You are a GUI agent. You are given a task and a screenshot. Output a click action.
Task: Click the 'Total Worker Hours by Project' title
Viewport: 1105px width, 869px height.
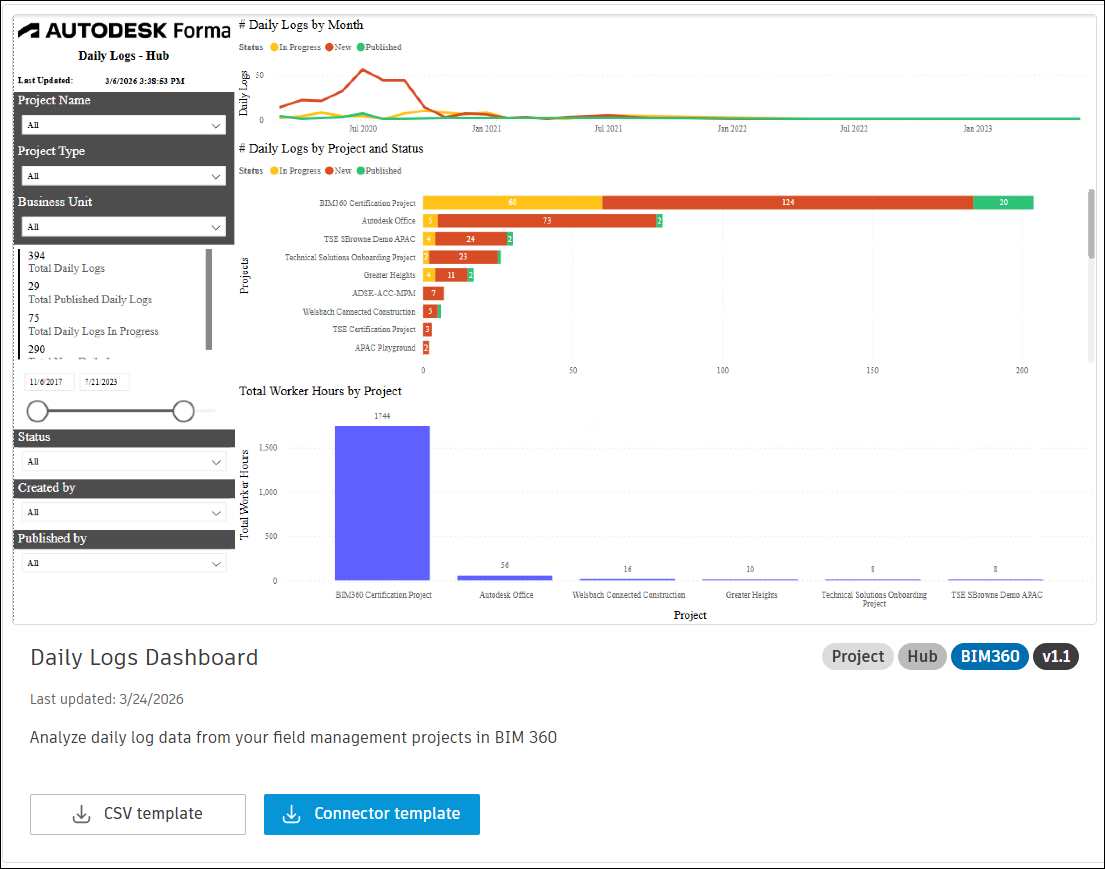coord(320,391)
